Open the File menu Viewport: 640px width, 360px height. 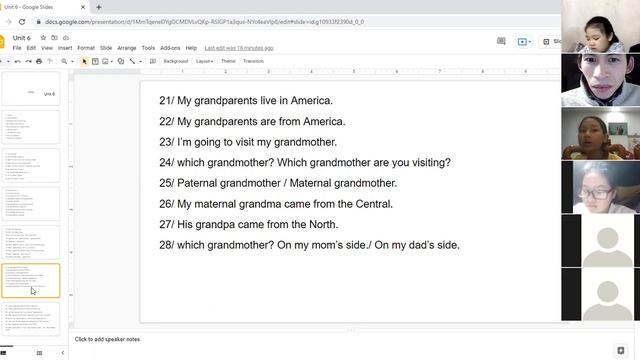tap(17, 48)
